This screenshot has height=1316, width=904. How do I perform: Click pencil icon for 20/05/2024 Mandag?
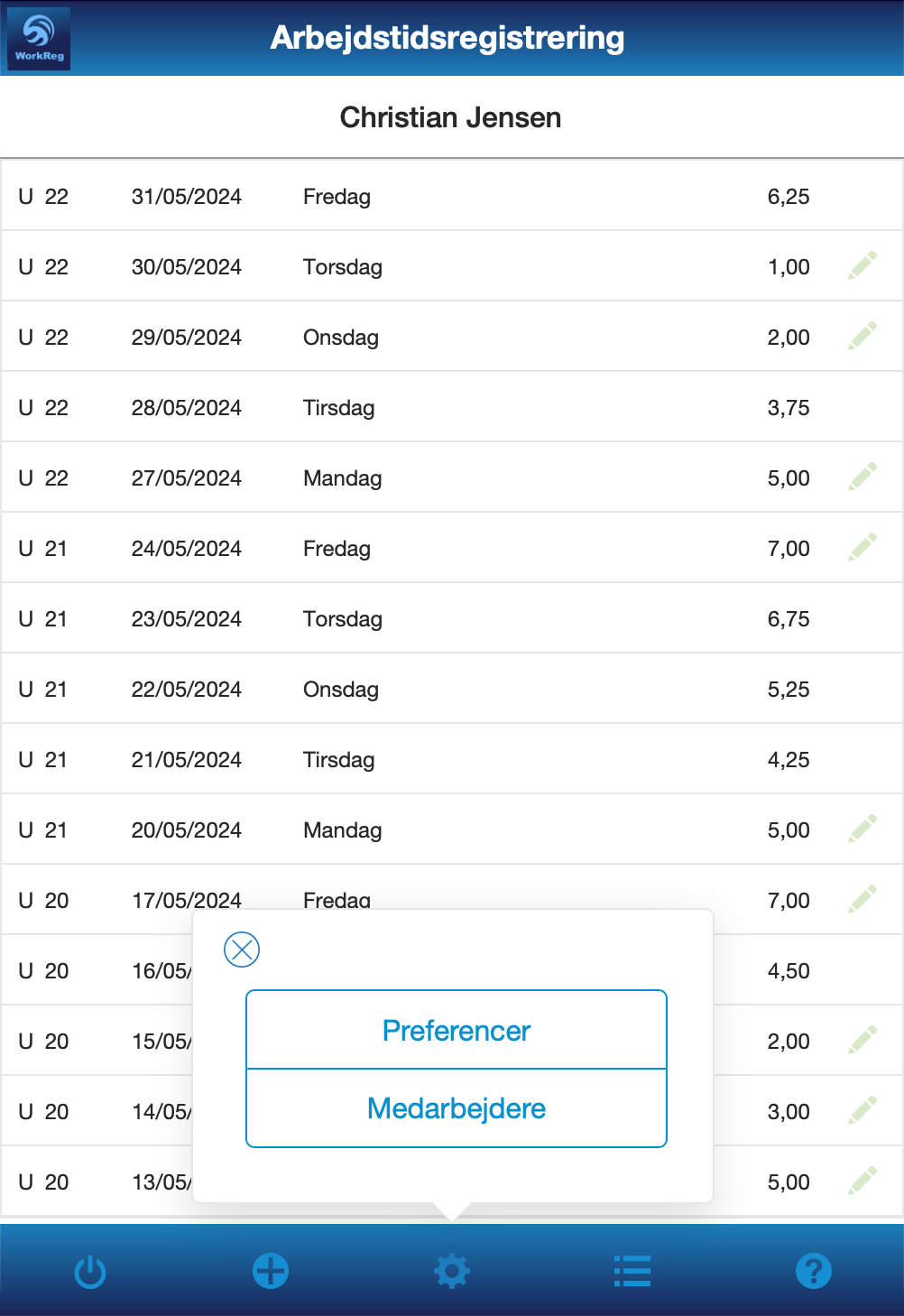coord(862,829)
